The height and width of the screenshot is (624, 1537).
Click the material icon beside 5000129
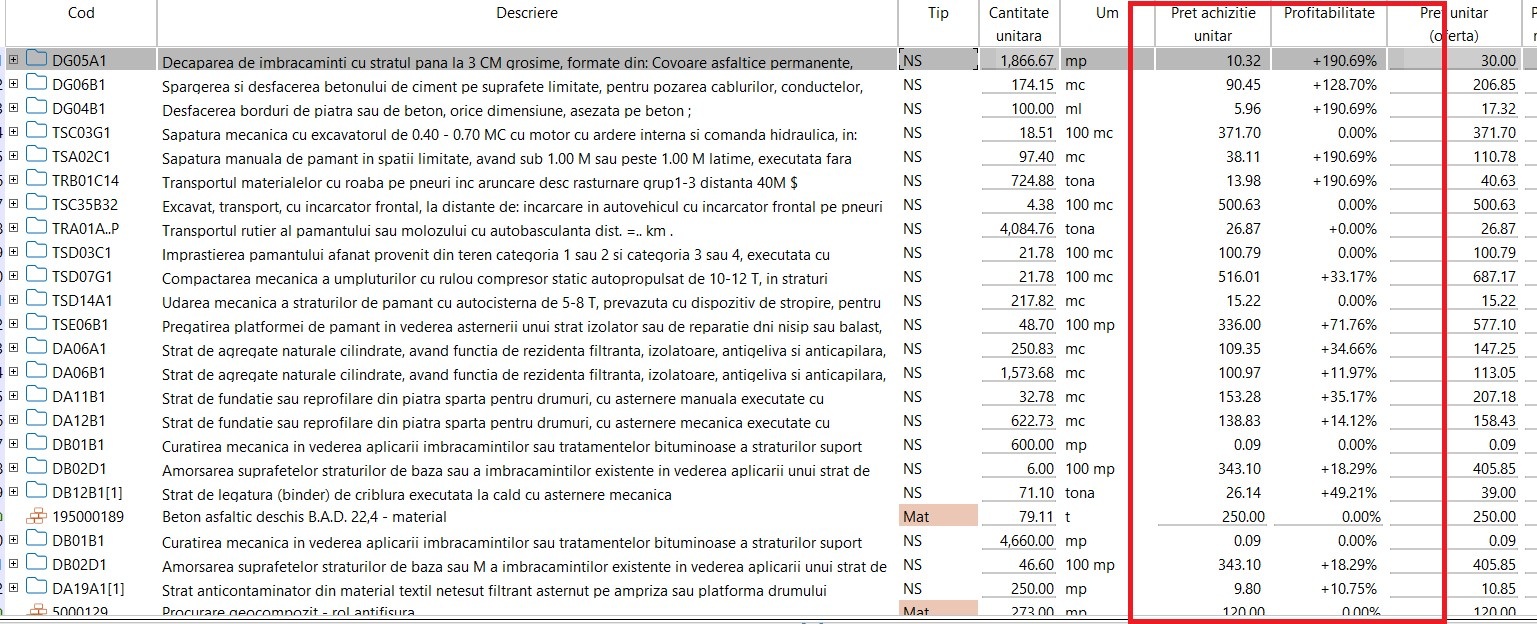(x=37, y=611)
